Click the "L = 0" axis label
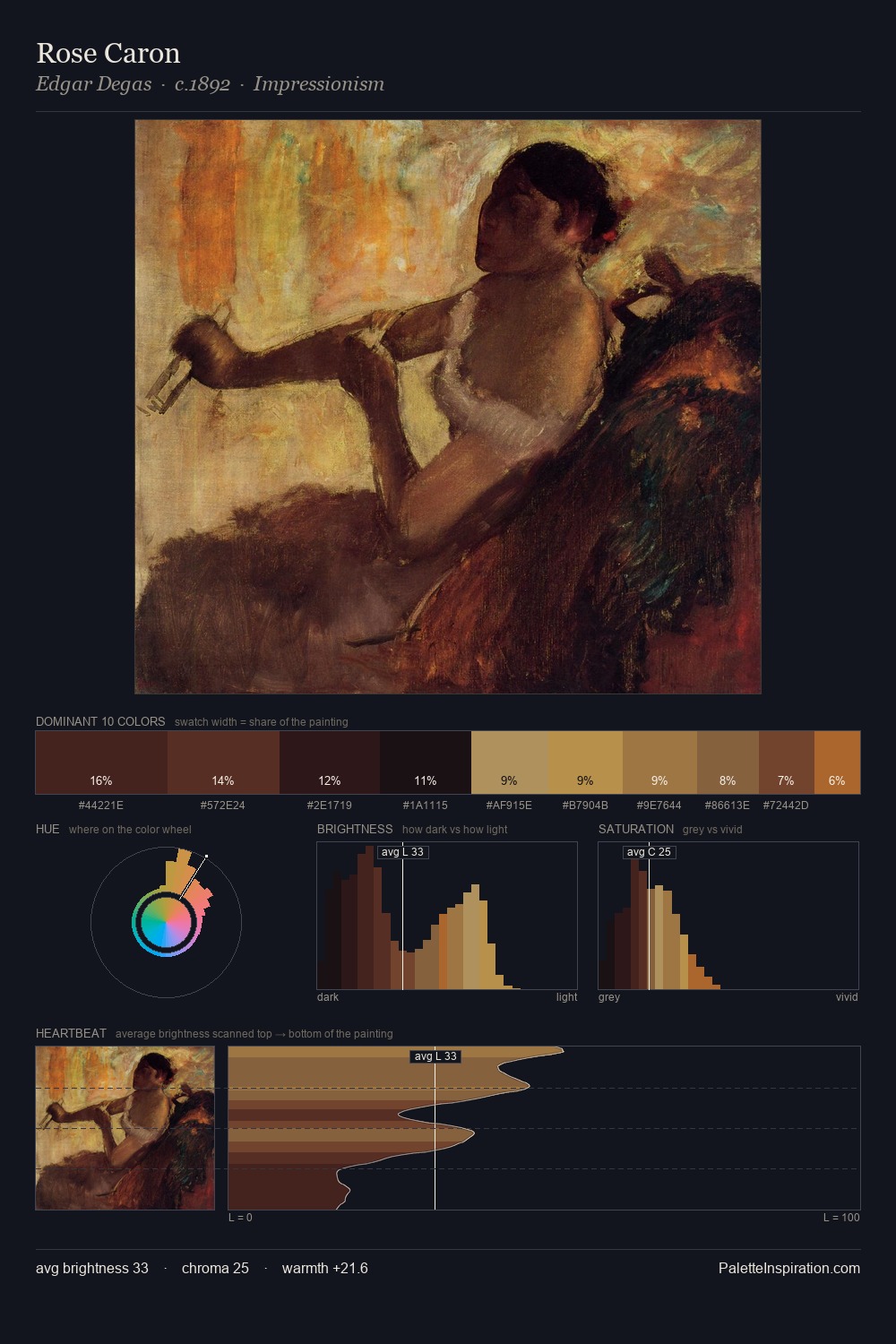This screenshot has height=1344, width=896. pos(240,1217)
